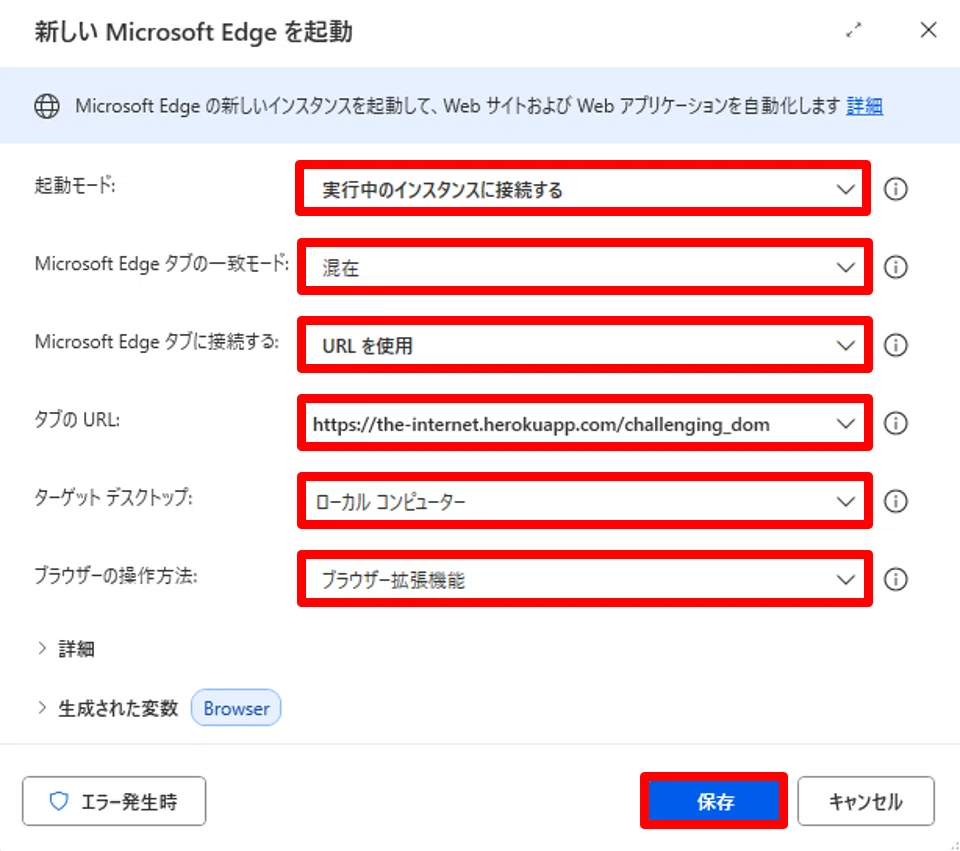Open the ブラウザー拡張機能 dropdown
Image resolution: width=960 pixels, height=851 pixels.
(585, 579)
